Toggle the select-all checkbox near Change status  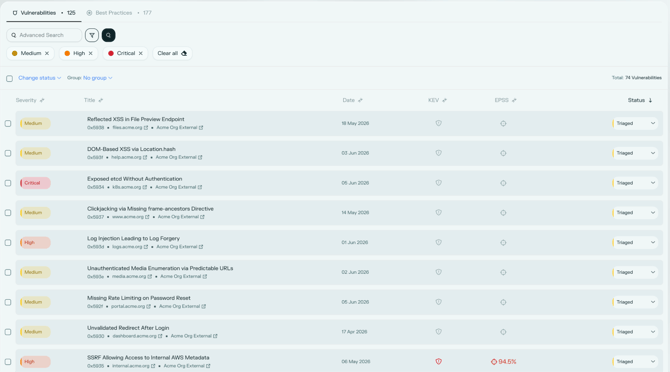pyautogui.click(x=9, y=79)
